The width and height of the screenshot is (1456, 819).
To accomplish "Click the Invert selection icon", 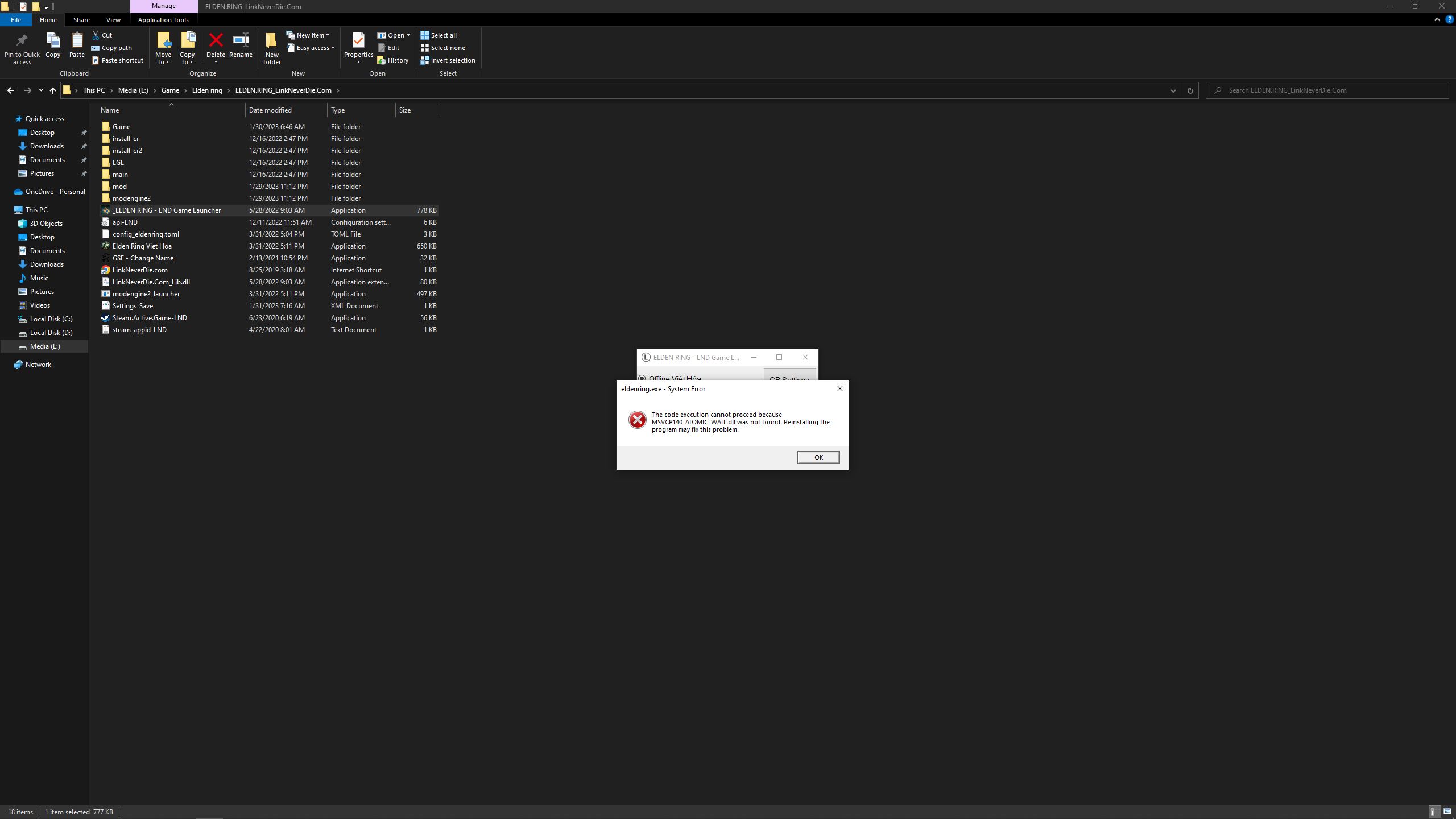I will pyautogui.click(x=425, y=60).
